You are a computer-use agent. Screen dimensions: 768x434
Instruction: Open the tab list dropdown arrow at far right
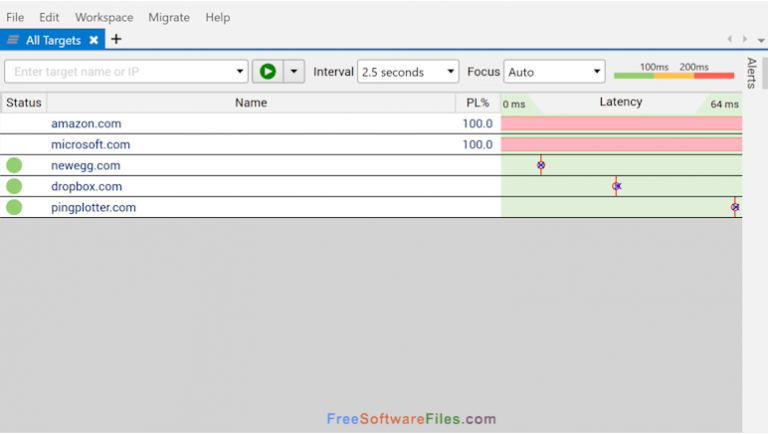click(x=761, y=40)
